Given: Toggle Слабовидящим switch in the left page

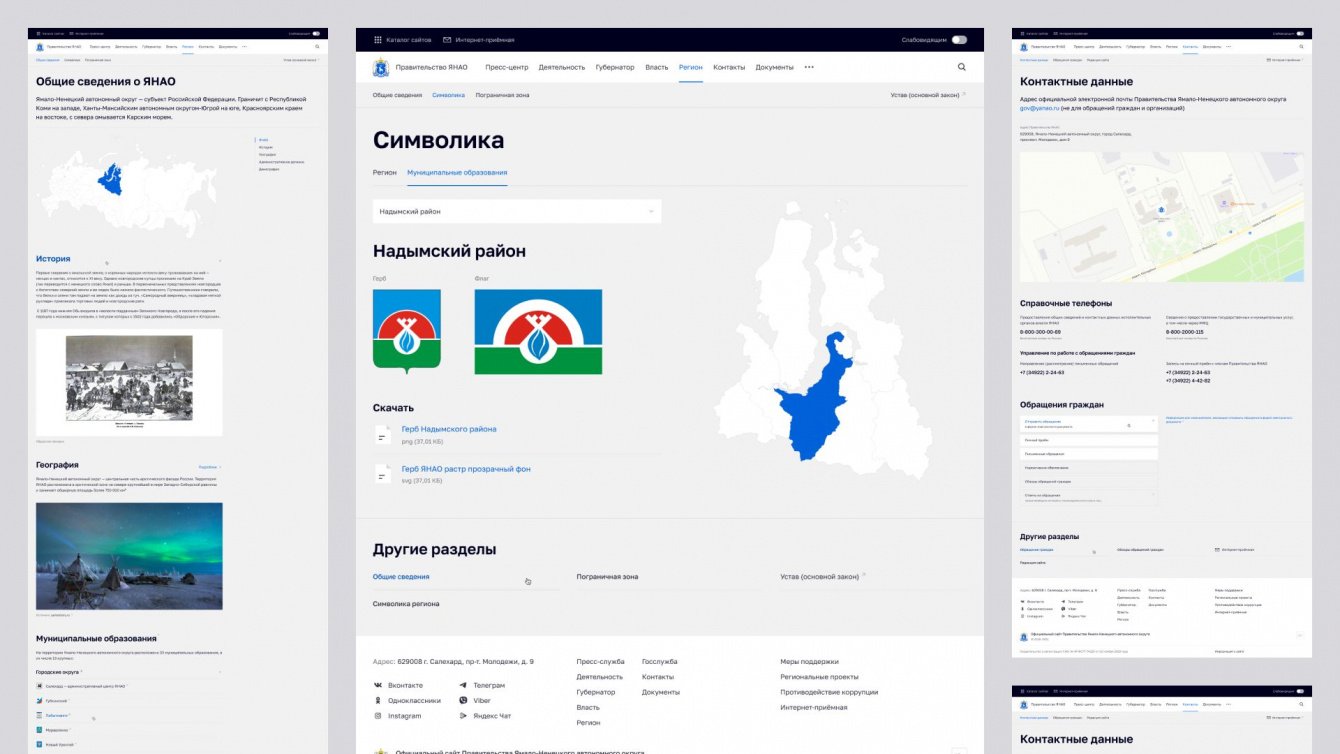Looking at the screenshot, I should point(316,33).
